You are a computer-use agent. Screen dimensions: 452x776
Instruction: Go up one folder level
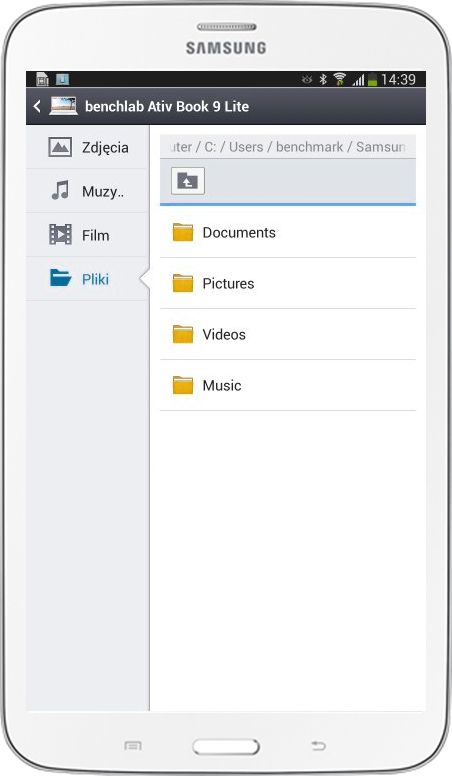click(188, 181)
